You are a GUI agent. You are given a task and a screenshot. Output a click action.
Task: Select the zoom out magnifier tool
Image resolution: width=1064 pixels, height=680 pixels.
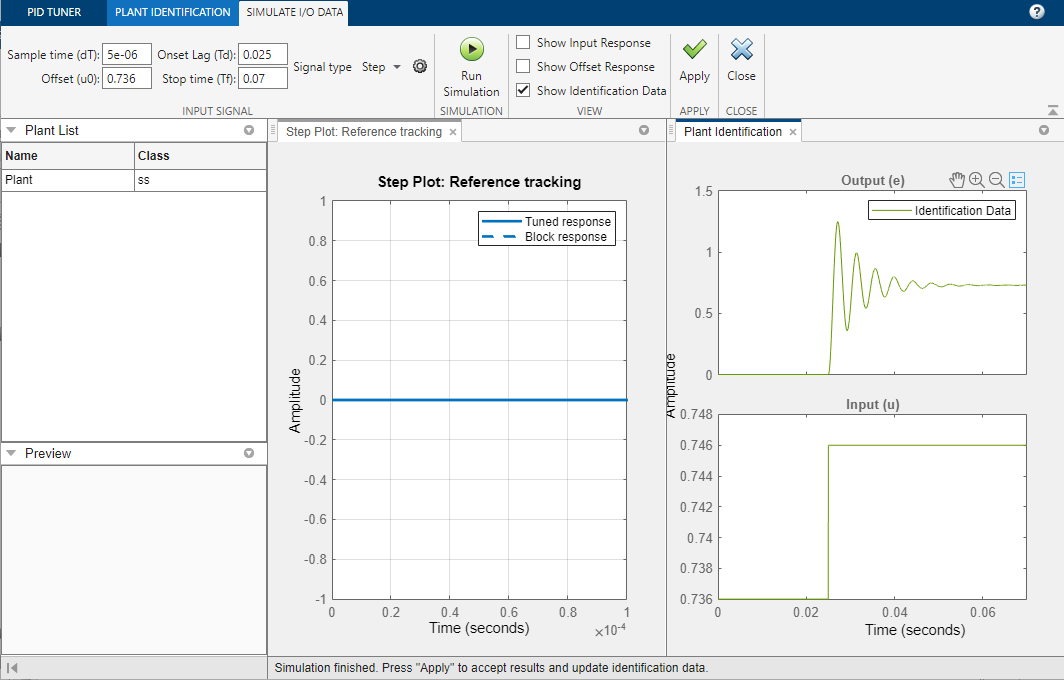(x=996, y=180)
